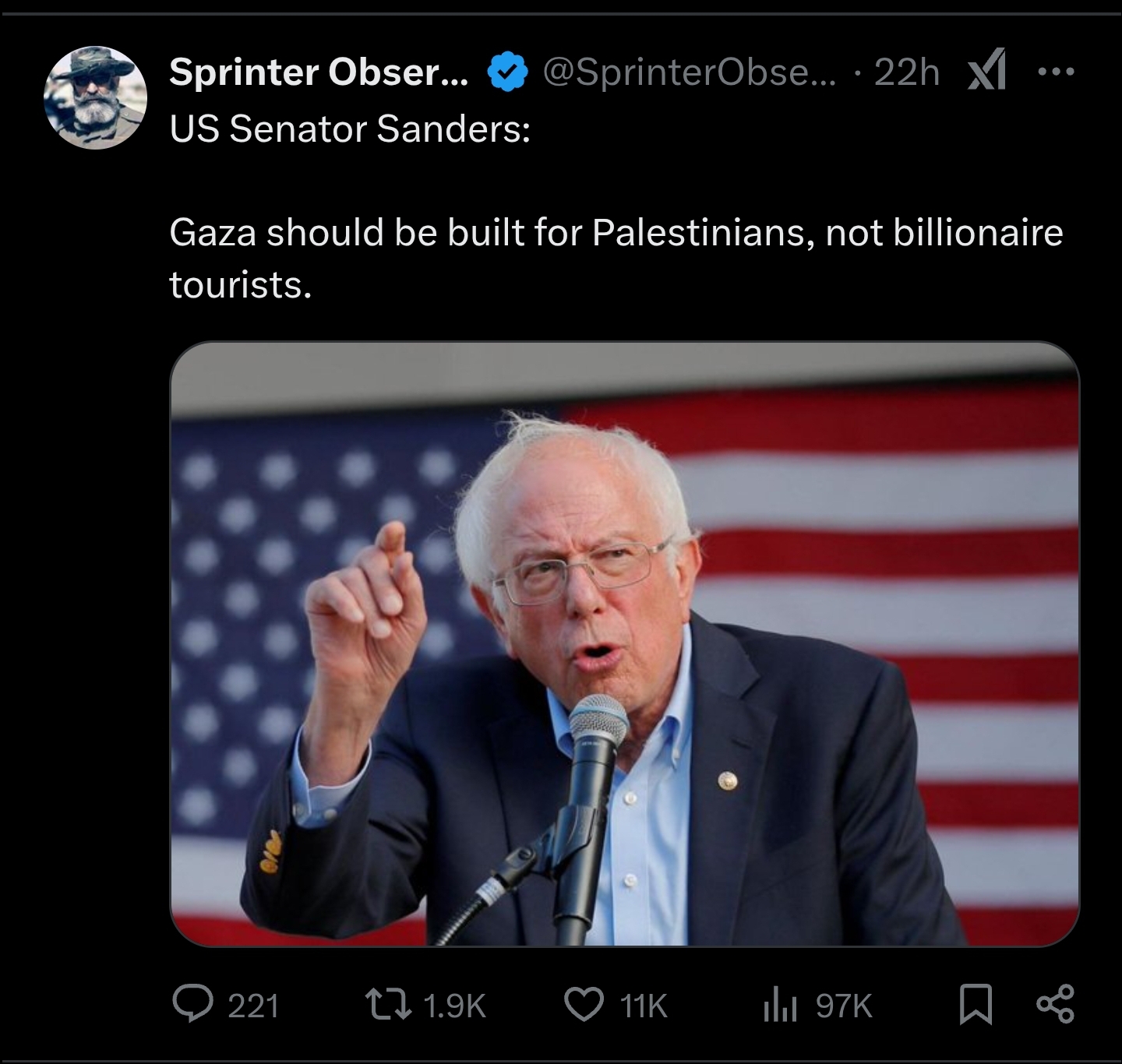Open the three-dot more options menu

coord(1056,72)
